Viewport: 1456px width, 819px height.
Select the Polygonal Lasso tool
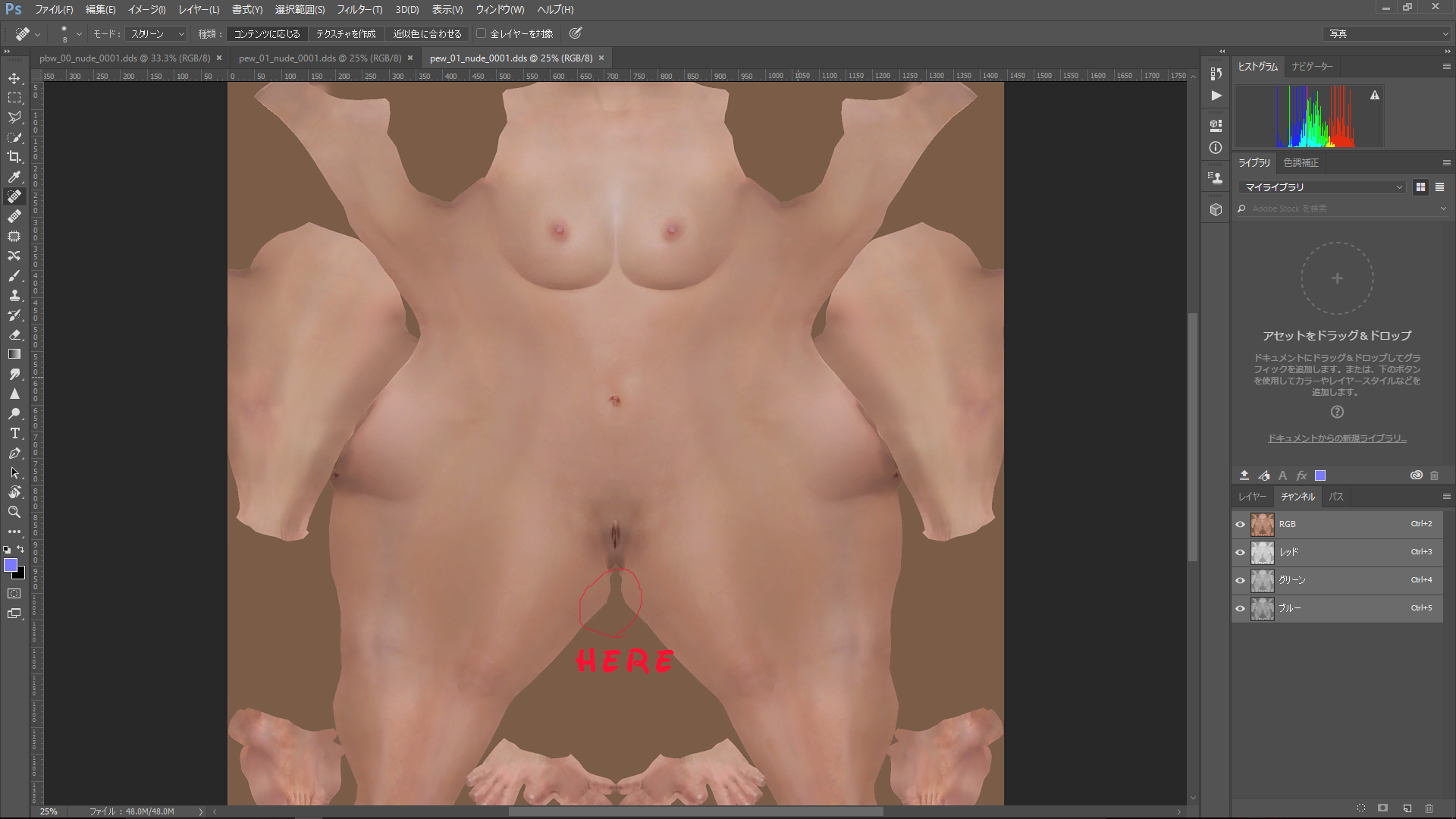14,118
